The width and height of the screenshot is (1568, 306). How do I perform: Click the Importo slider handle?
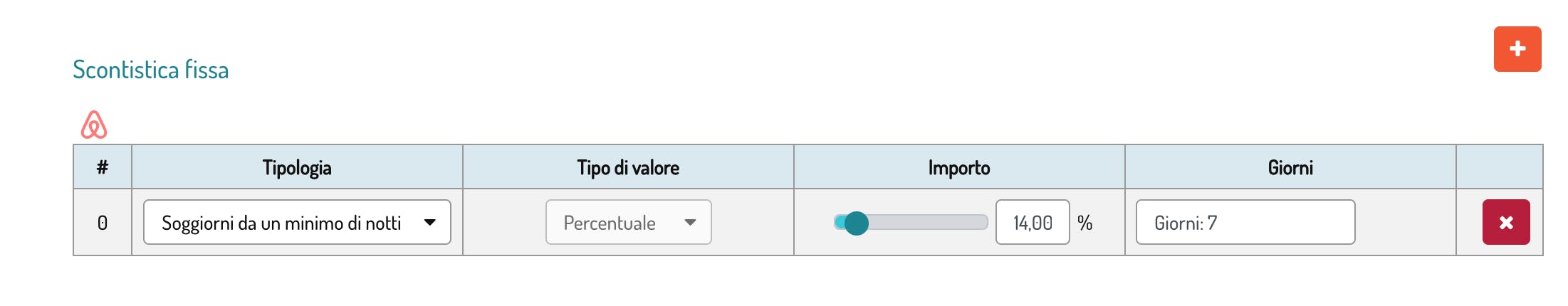click(857, 223)
